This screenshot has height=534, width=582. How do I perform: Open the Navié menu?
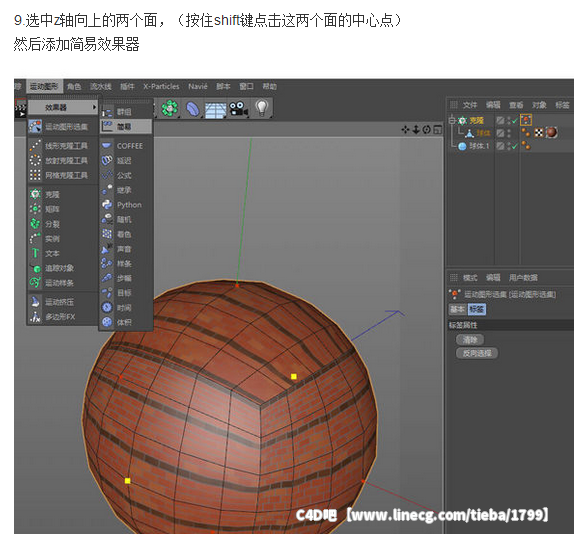click(x=197, y=86)
